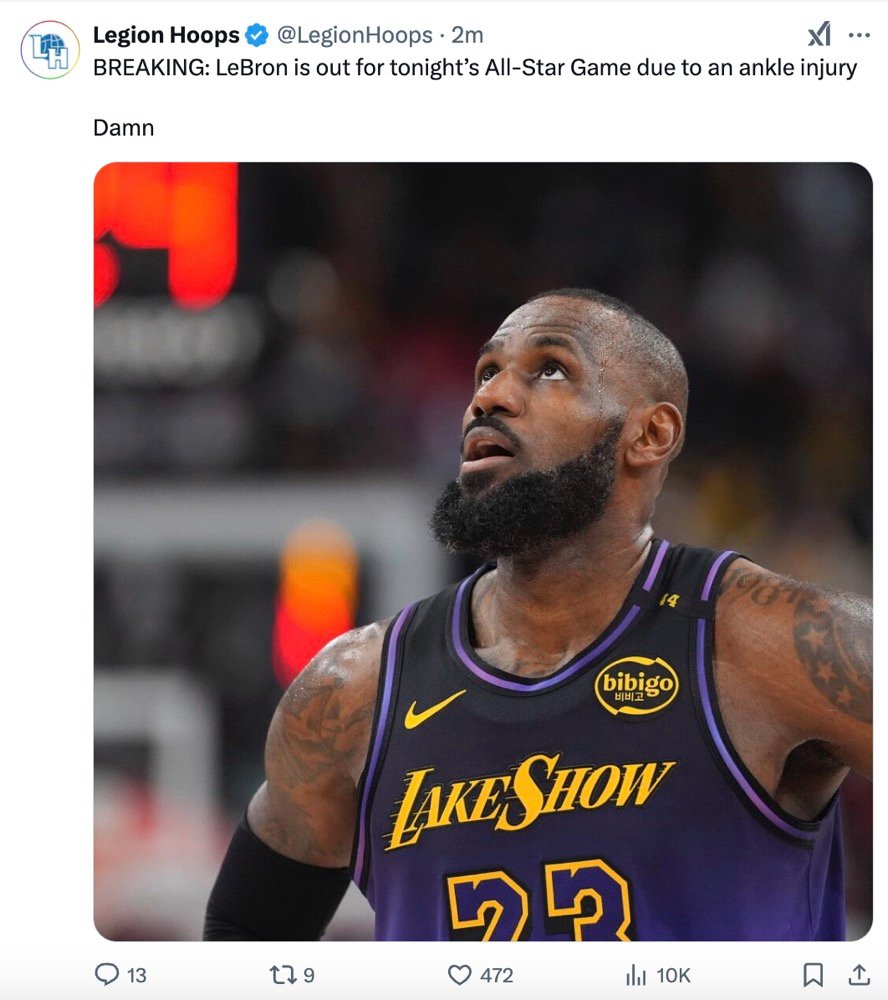Click the reply speech bubble icon
Screen dimensions: 888x1000
pos(106,974)
